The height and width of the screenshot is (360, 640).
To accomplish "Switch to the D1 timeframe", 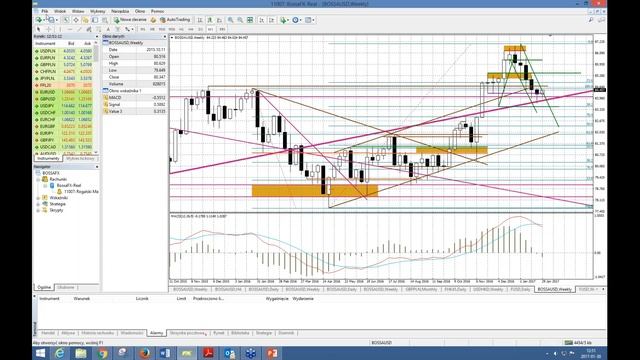I will tap(200, 29).
